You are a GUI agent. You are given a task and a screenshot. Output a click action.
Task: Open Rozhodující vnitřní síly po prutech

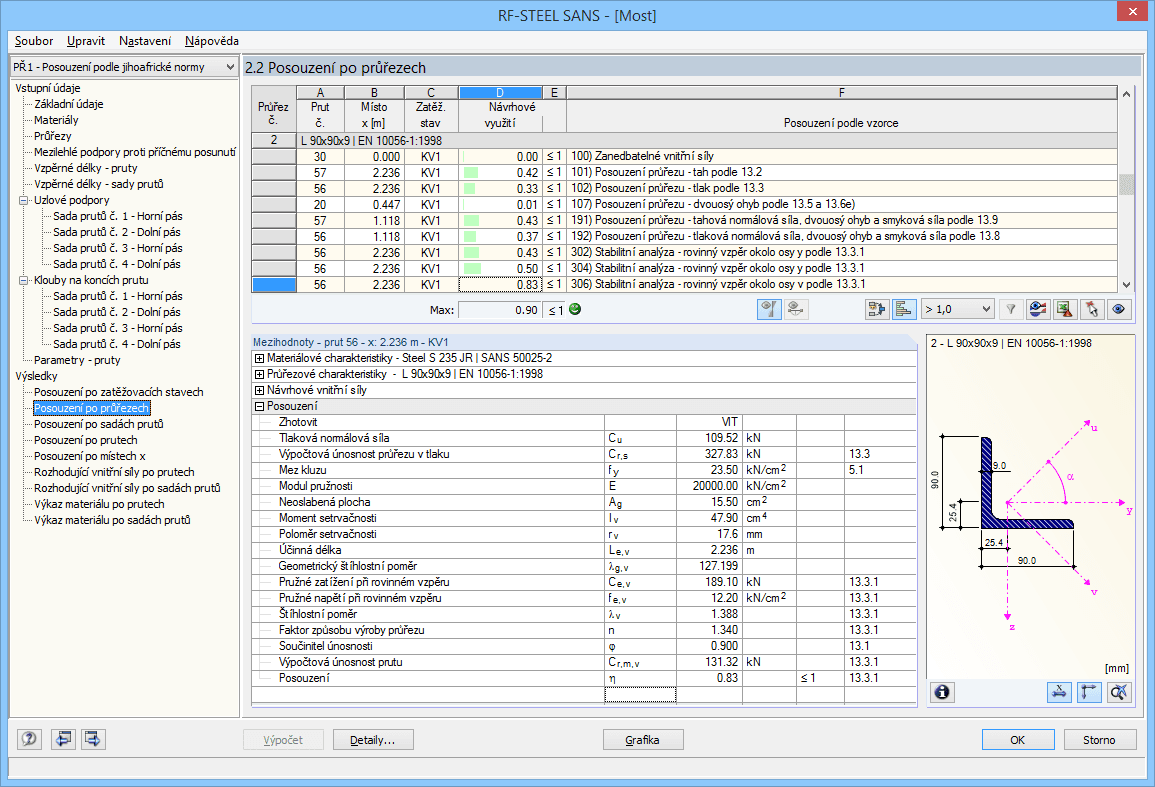coord(114,472)
